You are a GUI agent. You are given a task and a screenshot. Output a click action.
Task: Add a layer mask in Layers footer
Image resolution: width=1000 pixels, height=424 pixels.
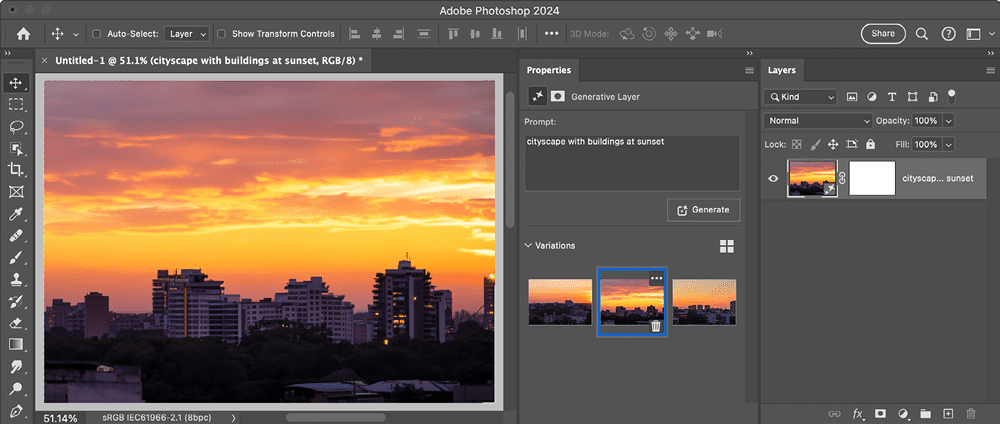point(881,414)
